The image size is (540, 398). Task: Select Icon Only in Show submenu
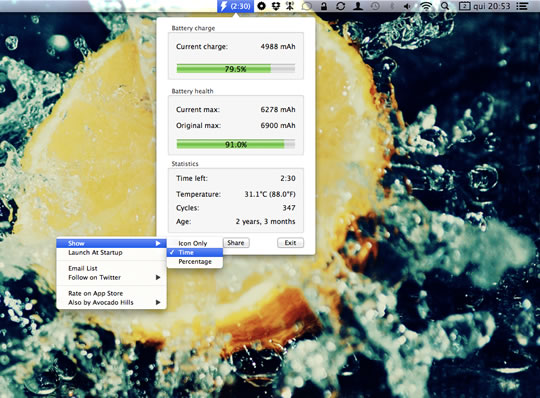(195, 243)
